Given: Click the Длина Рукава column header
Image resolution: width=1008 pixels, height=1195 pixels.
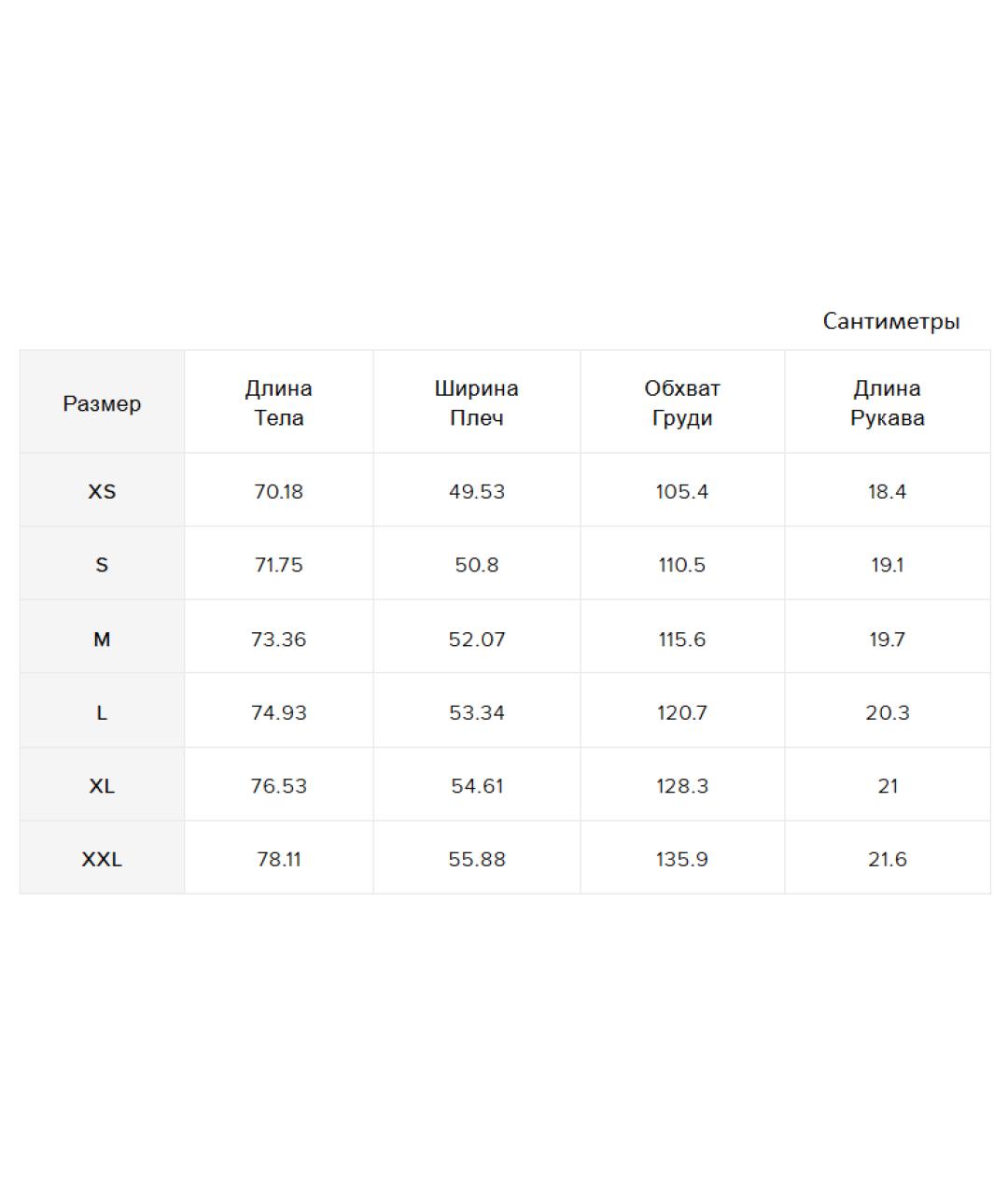Looking at the screenshot, I should point(887,403).
